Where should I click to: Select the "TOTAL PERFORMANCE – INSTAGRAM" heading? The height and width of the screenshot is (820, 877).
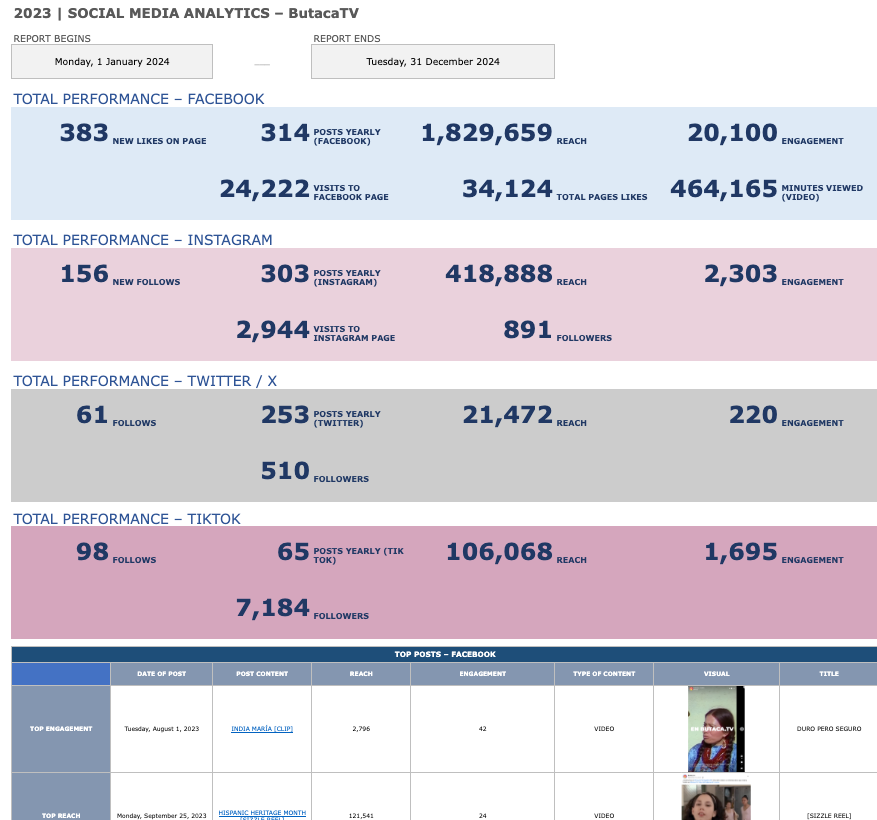[143, 240]
